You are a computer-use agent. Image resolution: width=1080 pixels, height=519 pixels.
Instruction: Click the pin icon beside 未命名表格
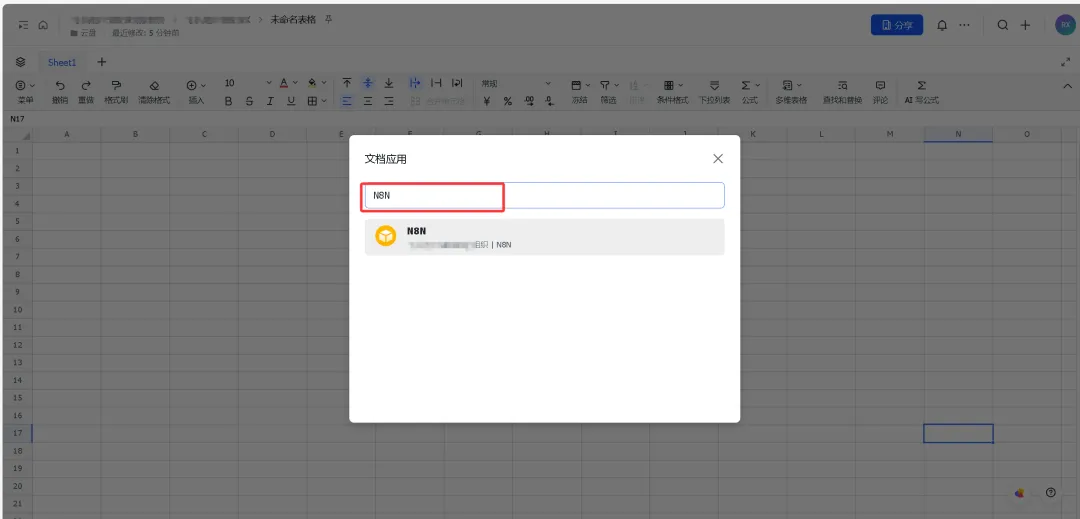pos(329,19)
